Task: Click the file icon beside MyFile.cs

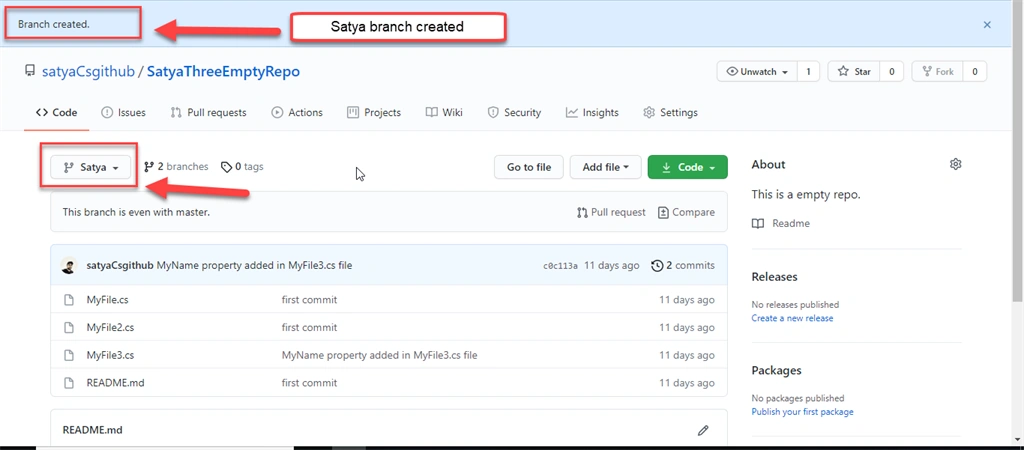Action: (69, 300)
